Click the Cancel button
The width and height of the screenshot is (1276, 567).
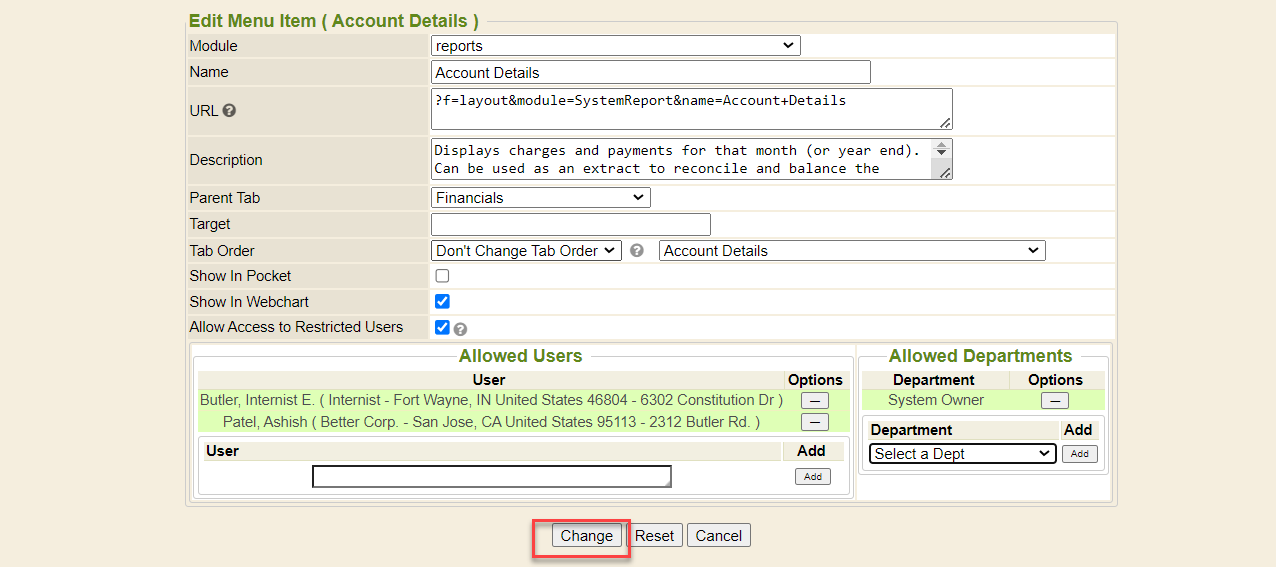click(718, 536)
